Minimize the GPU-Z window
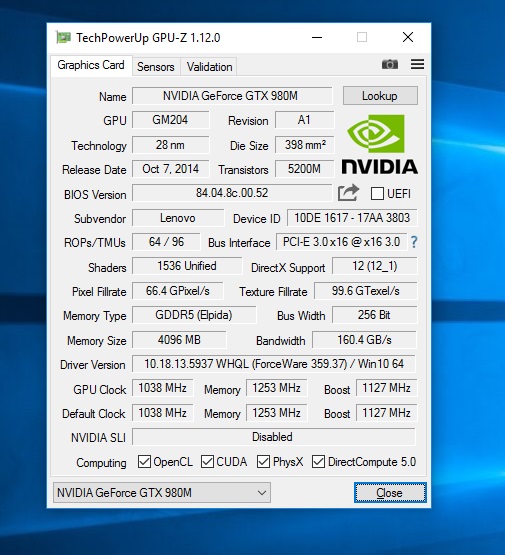This screenshot has width=505, height=555. (x=317, y=37)
